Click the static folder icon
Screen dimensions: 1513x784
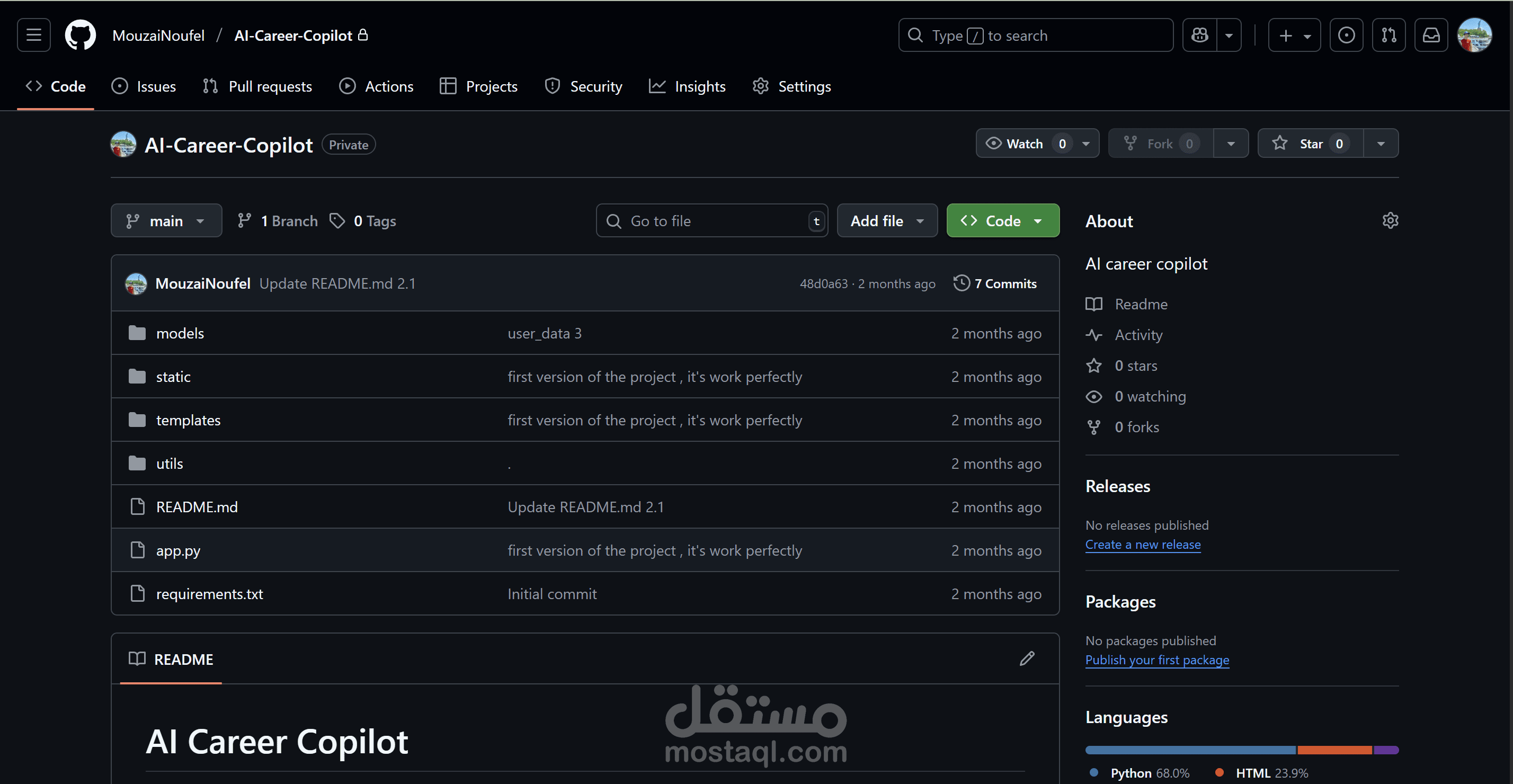click(137, 377)
